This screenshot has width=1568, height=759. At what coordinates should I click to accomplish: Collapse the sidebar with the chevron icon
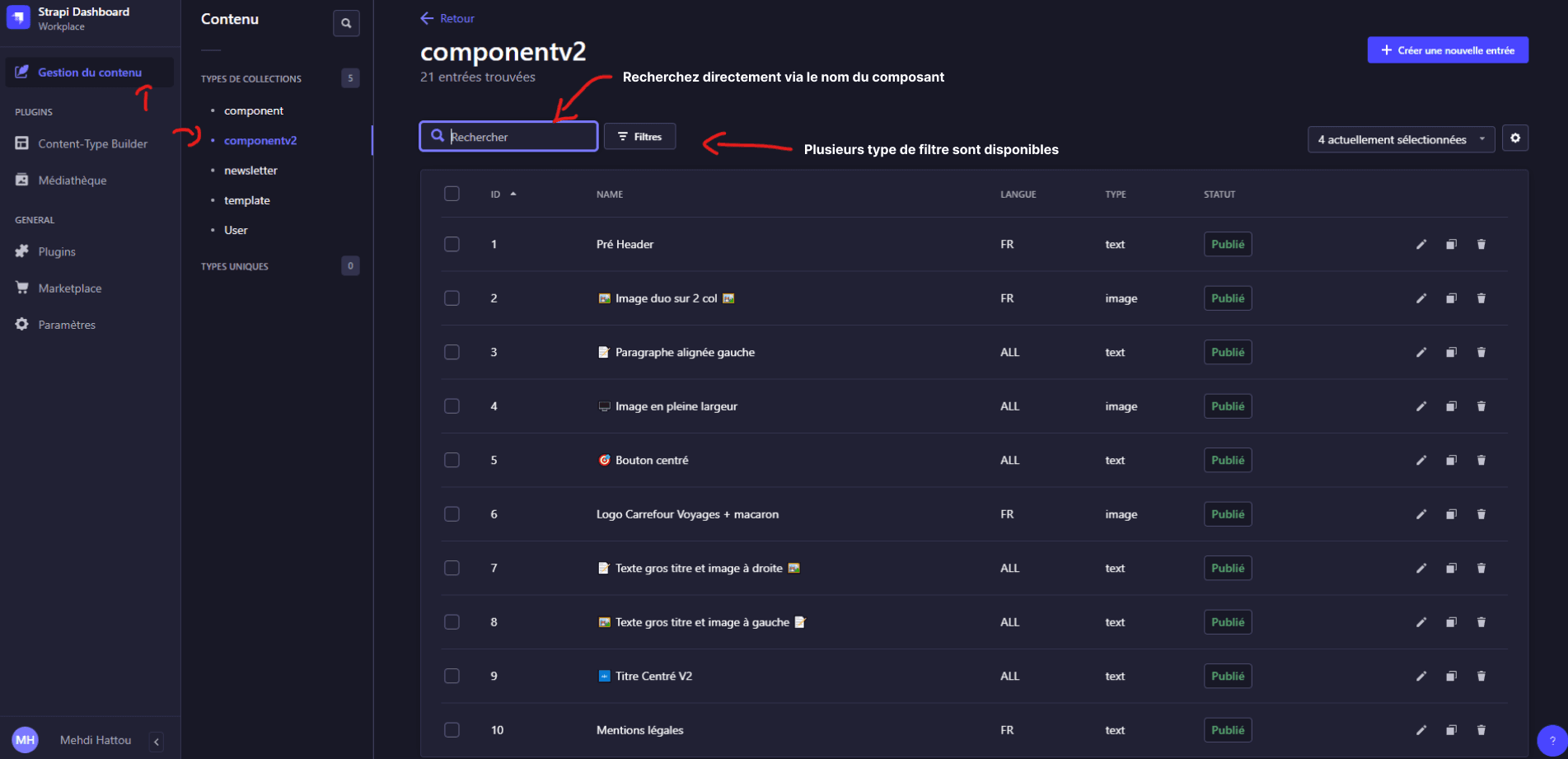click(157, 742)
